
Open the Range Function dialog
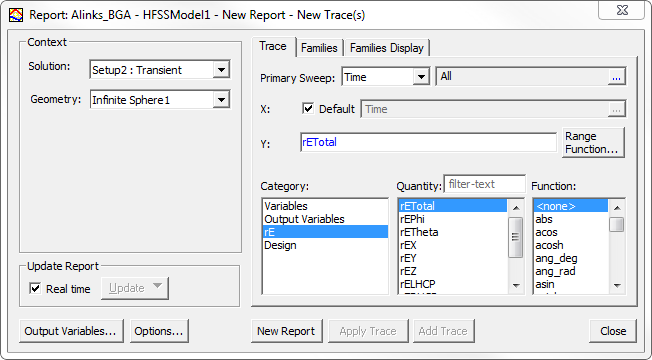point(593,143)
